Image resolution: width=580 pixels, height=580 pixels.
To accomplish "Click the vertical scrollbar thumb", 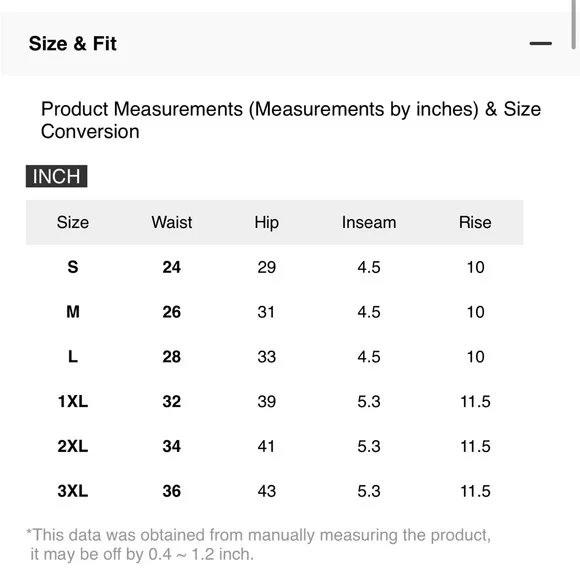I will 573,24.
